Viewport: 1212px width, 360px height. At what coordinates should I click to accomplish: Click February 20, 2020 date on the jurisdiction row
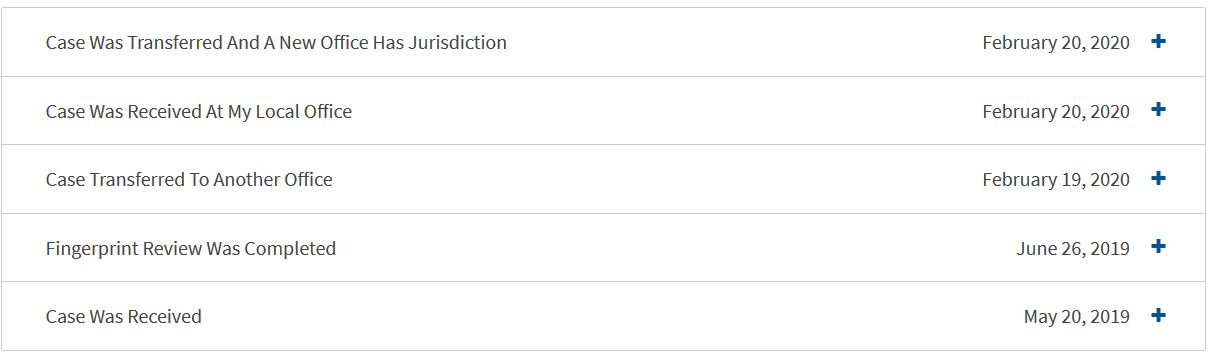click(1056, 43)
